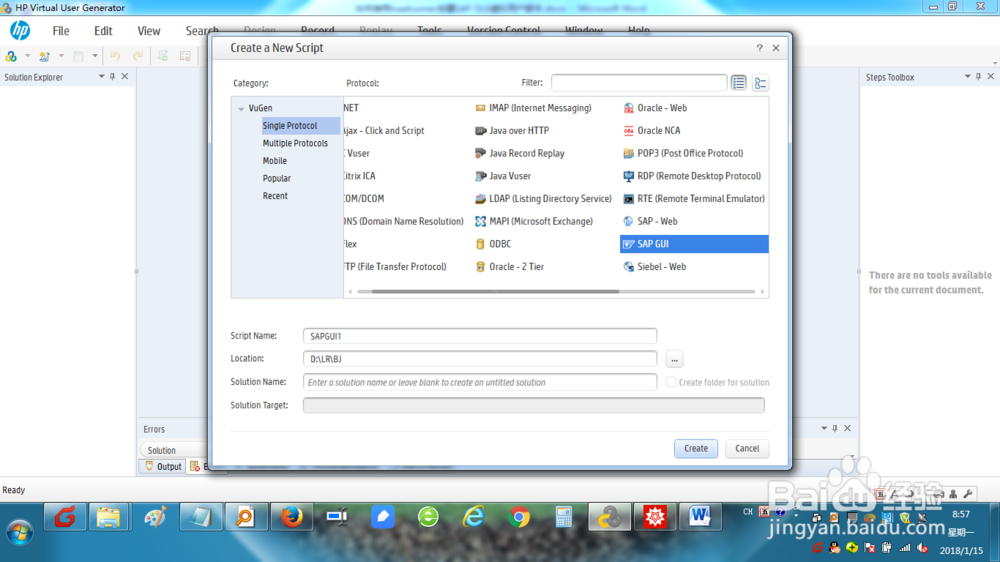Select the highlighted SAP GUI protocol

[694, 244]
